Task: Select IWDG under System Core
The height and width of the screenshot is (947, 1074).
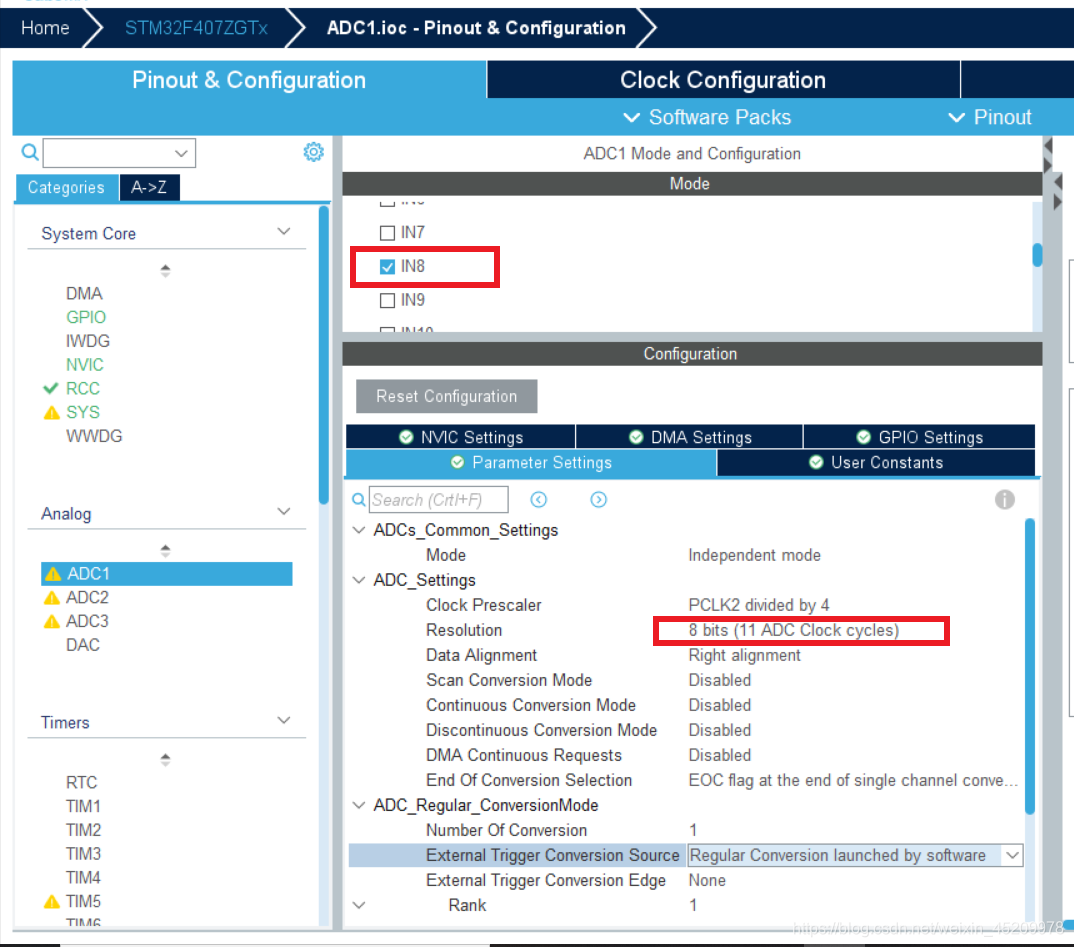Action: pyautogui.click(x=88, y=341)
